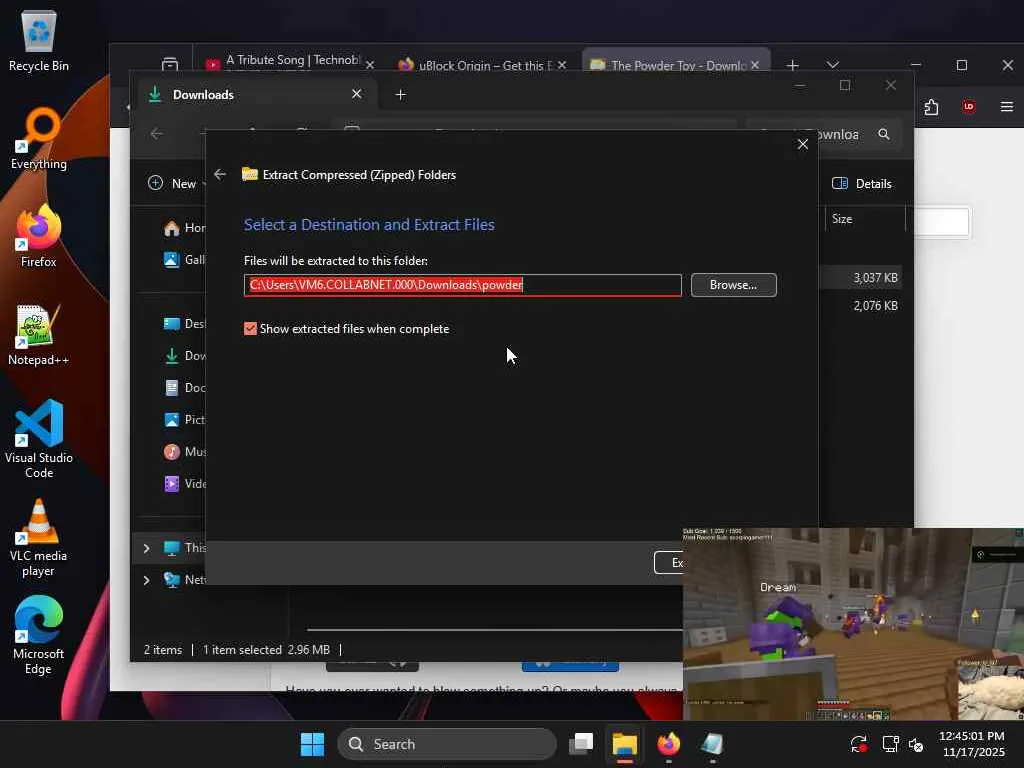1024x768 pixels.
Task: Expand Network tree node
Action: [x=146, y=579]
